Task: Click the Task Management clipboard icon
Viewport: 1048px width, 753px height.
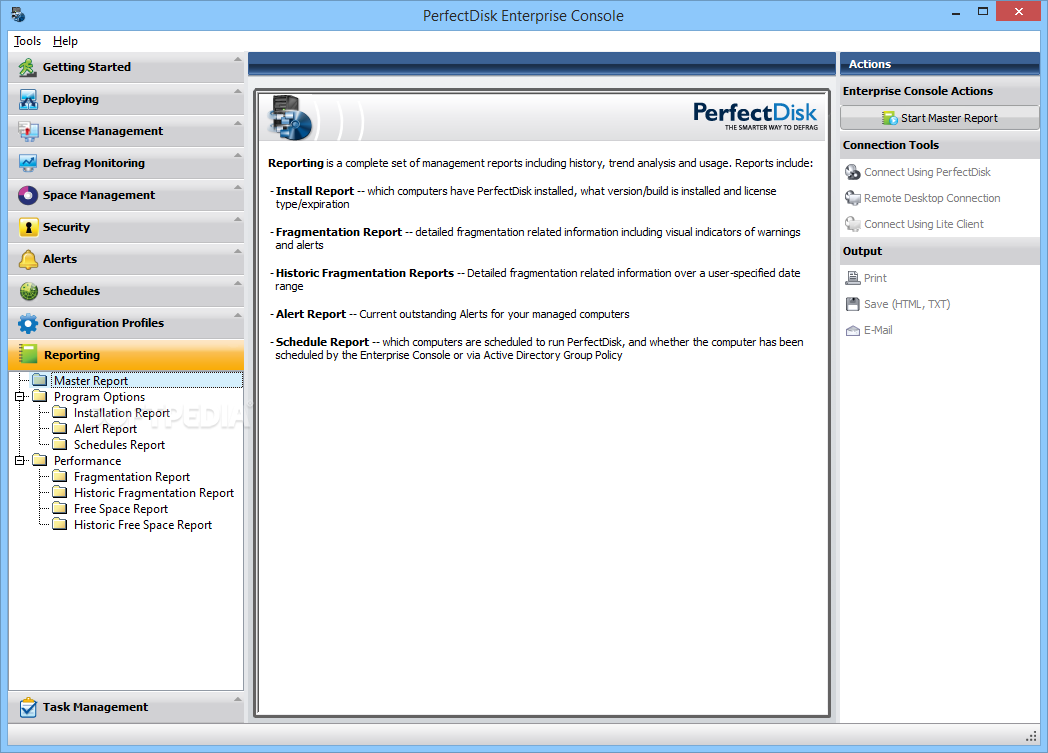Action: click(x=28, y=708)
